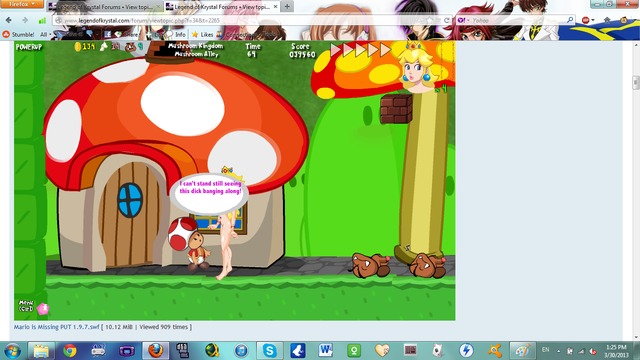Open the solitaire cards taskbar icon

(x=438, y=351)
